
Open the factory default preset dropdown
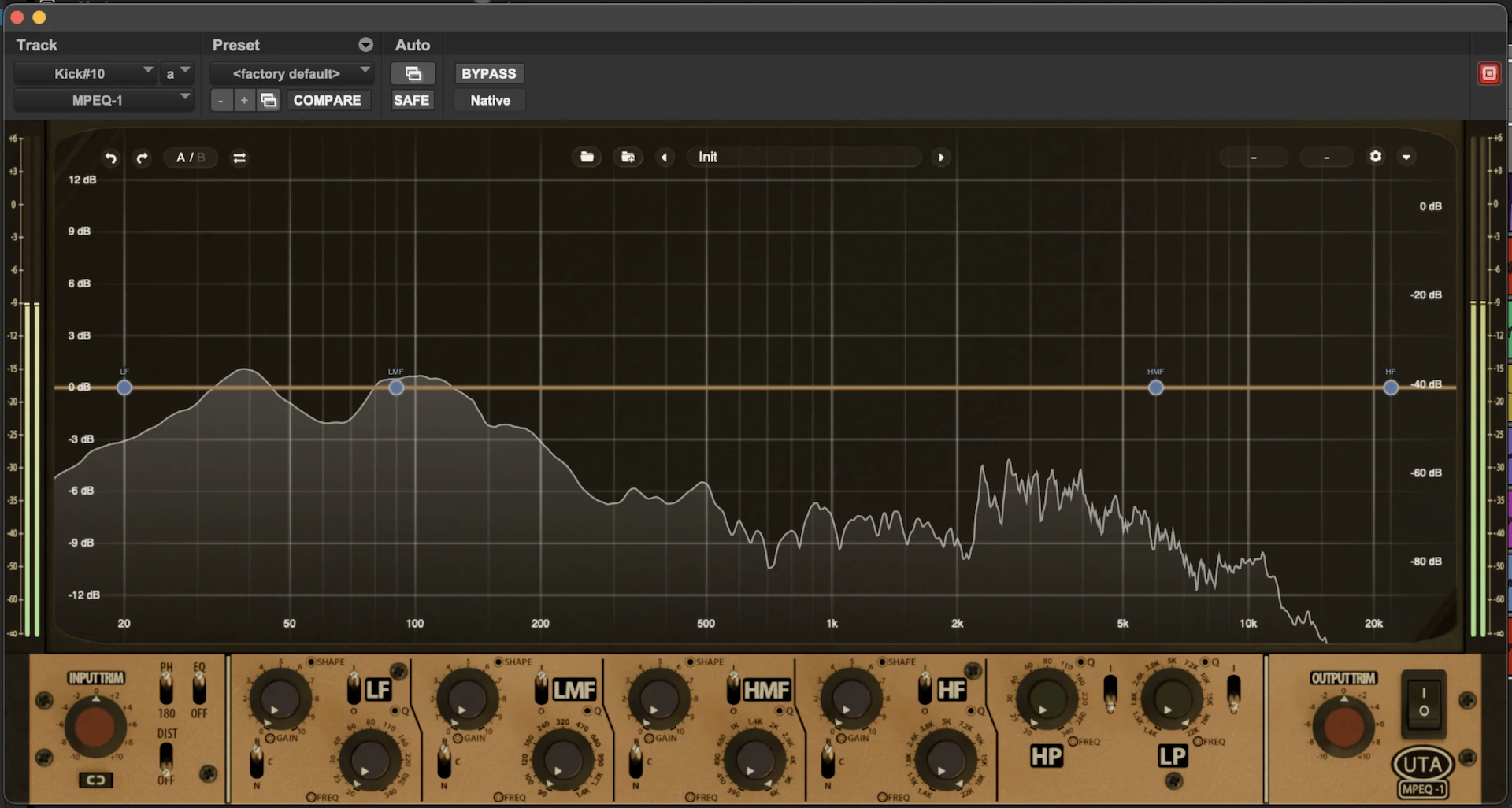[x=291, y=73]
